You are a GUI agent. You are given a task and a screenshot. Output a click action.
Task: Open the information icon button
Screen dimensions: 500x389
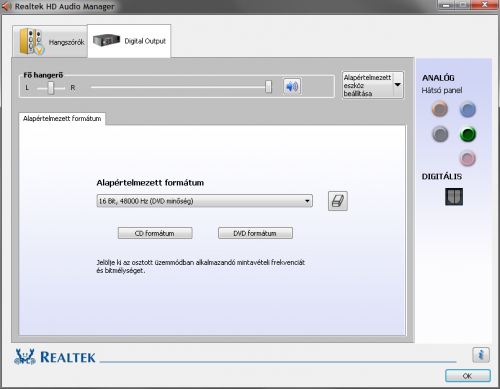[x=481, y=355]
